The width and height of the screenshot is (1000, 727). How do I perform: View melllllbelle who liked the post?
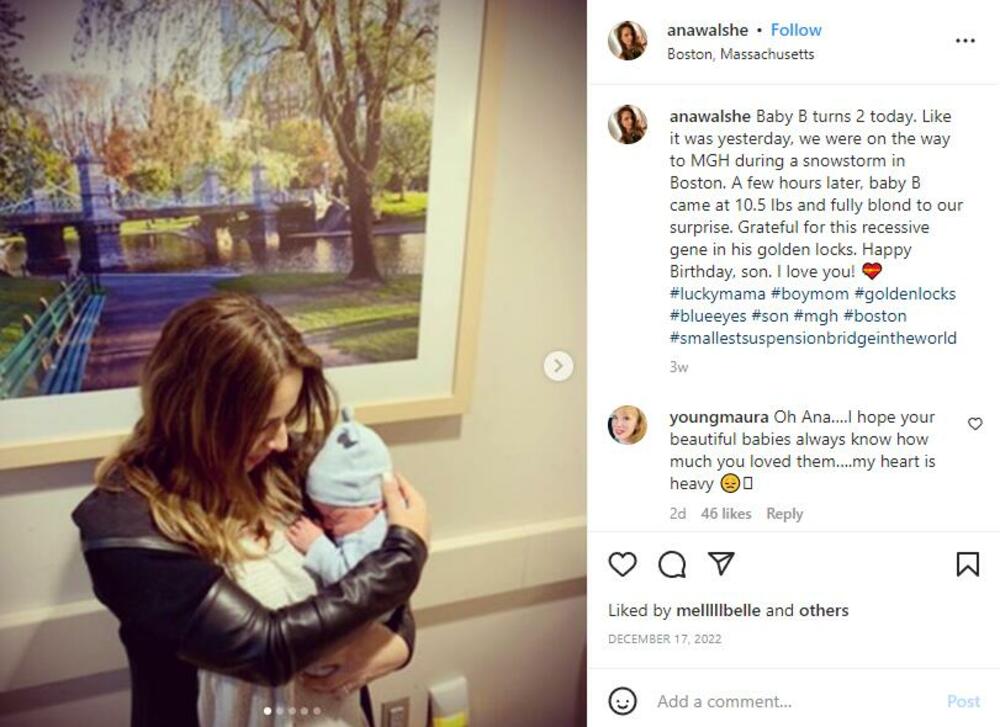point(718,610)
